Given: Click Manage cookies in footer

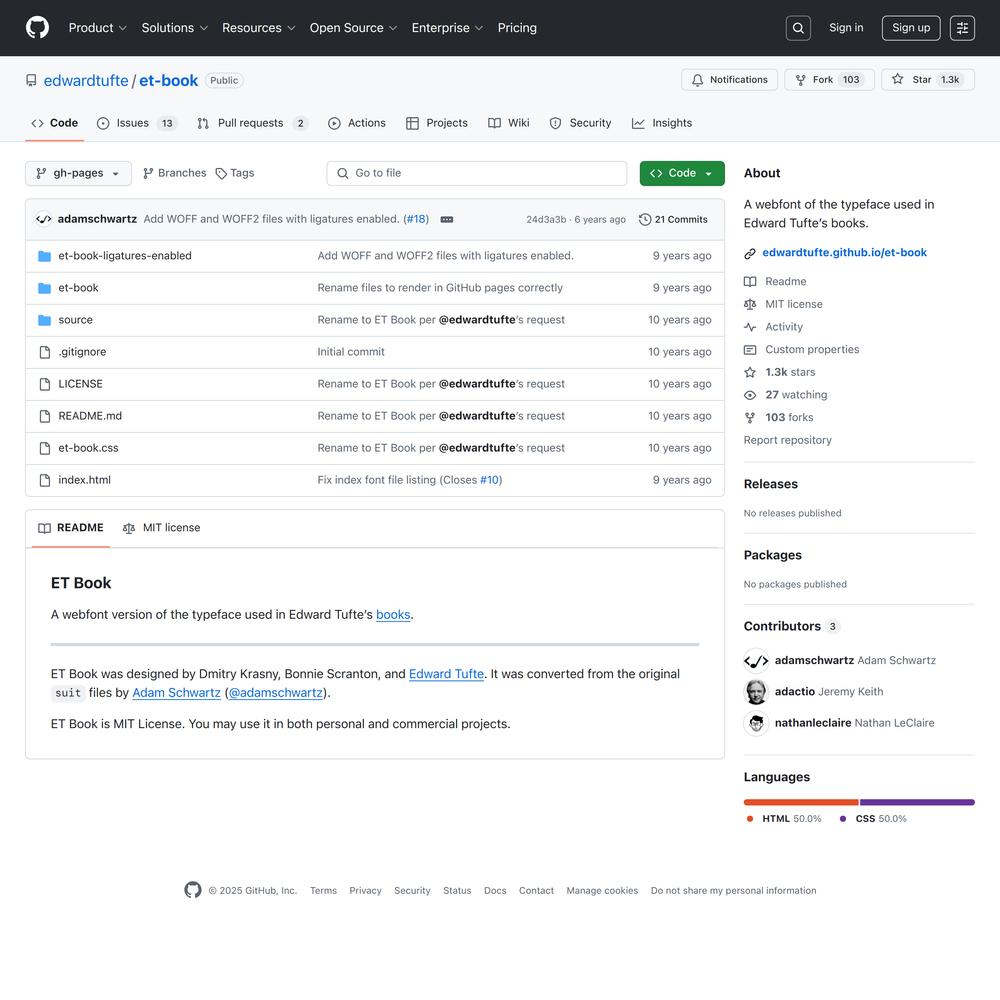Looking at the screenshot, I should pyautogui.click(x=602, y=891).
